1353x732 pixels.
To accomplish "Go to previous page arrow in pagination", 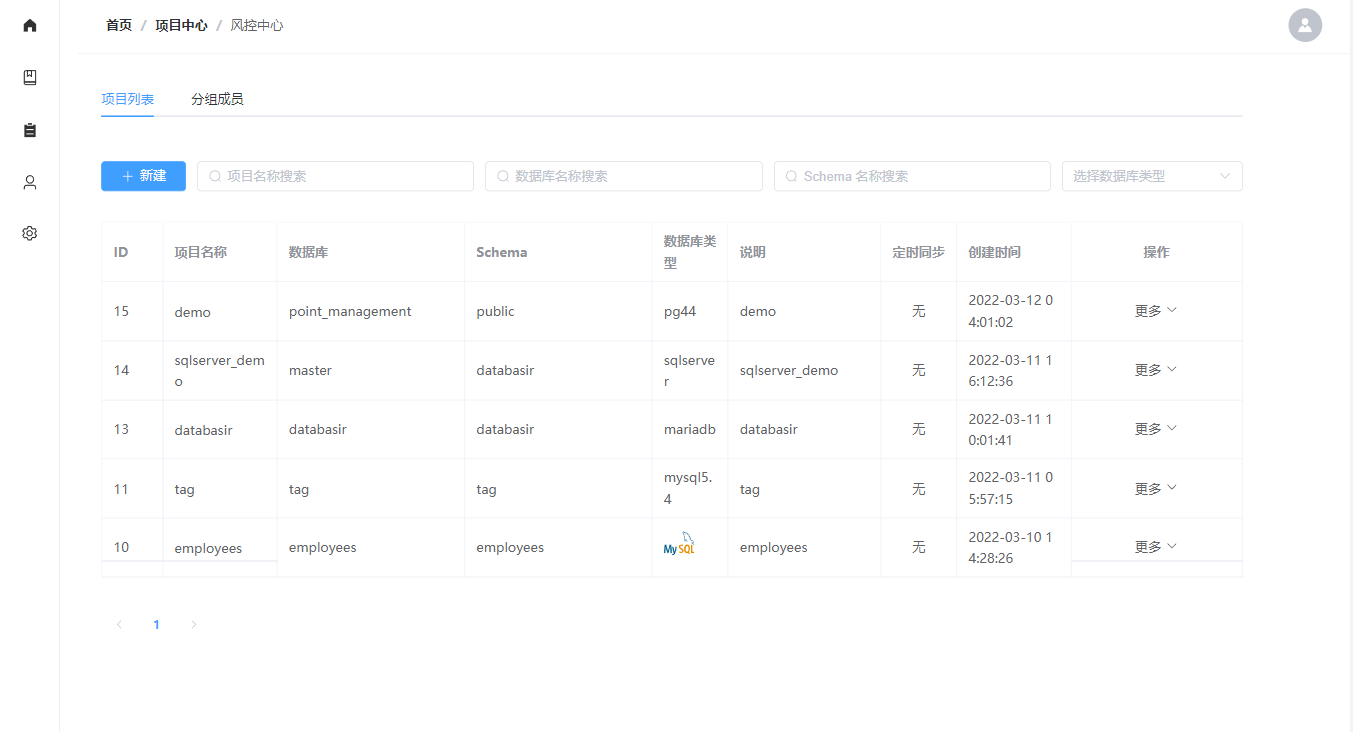I will (x=119, y=625).
